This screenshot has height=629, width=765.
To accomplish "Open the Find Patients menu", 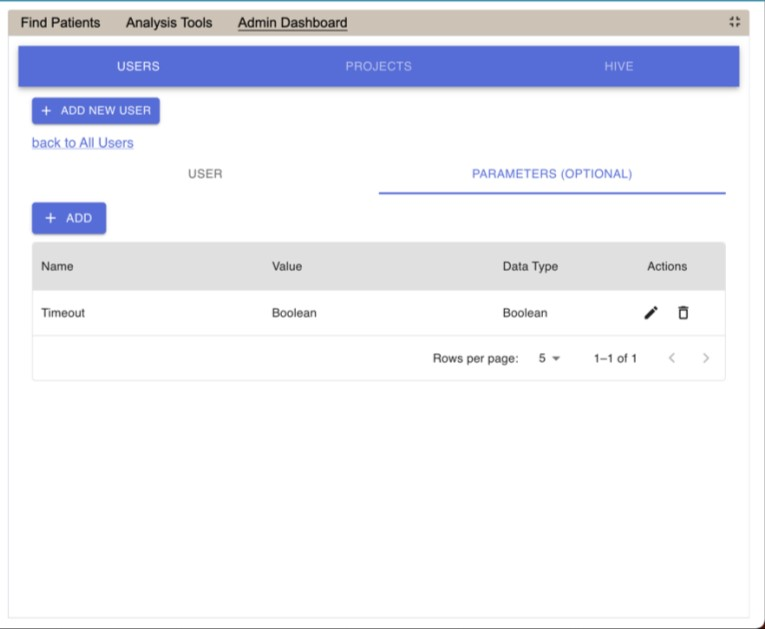I will (x=61, y=22).
